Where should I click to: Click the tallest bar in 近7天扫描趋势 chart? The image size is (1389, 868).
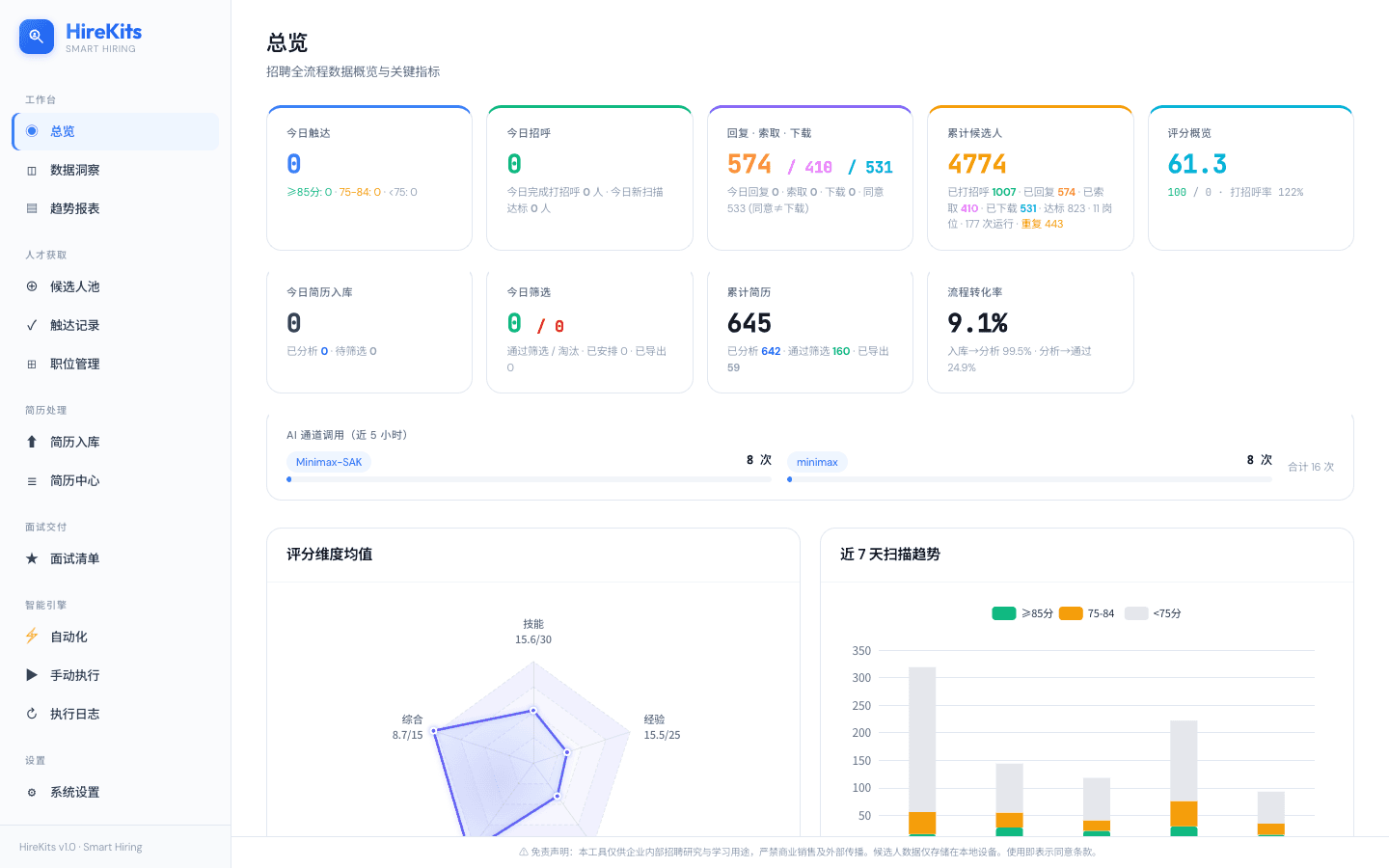click(922, 751)
